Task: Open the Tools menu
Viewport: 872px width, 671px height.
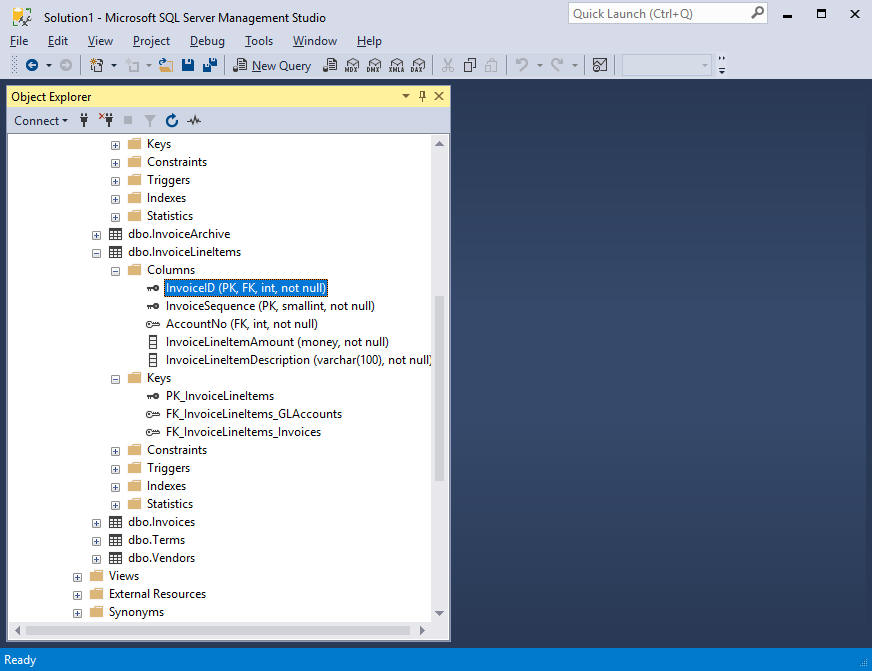Action: pyautogui.click(x=259, y=41)
